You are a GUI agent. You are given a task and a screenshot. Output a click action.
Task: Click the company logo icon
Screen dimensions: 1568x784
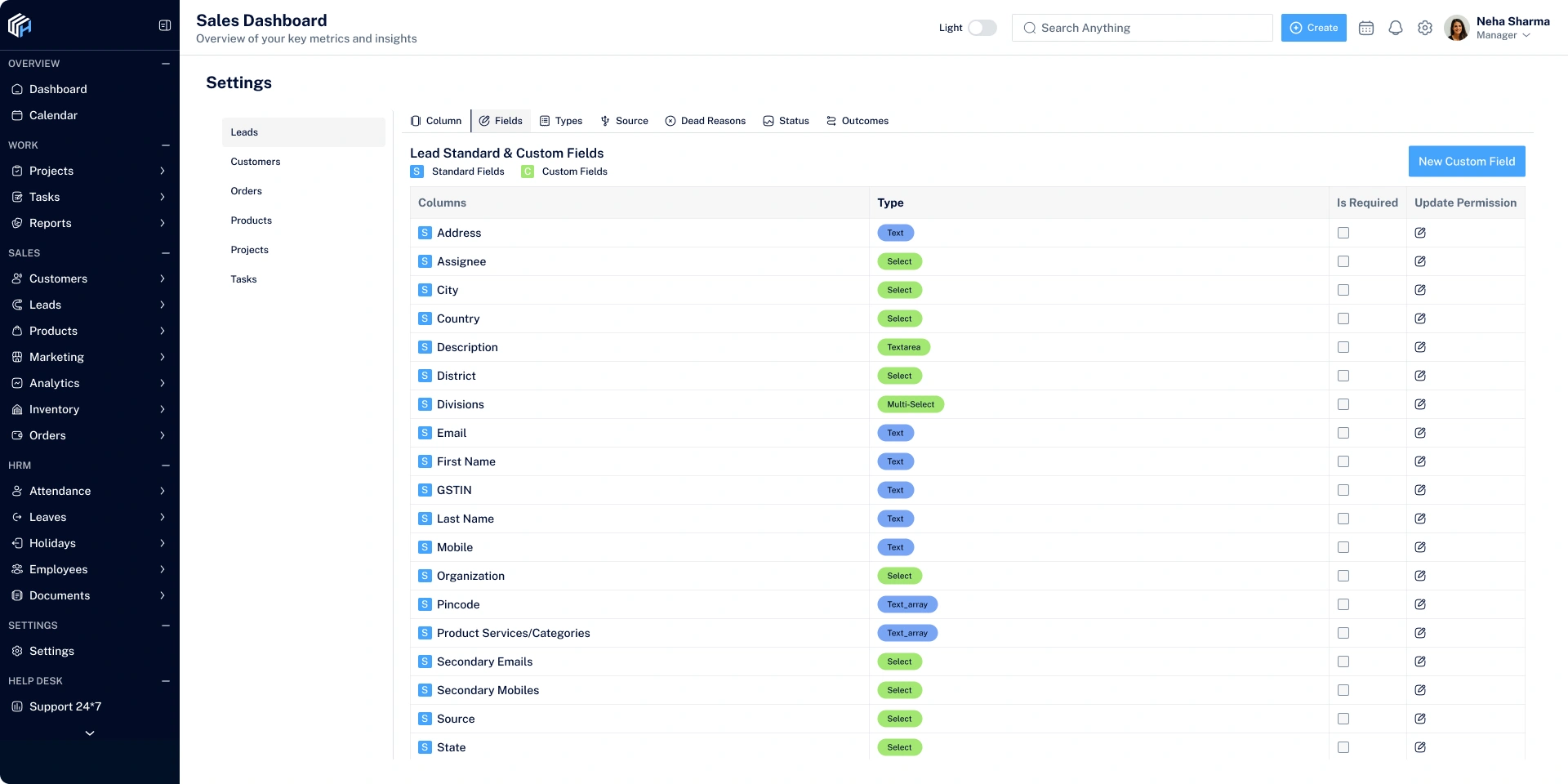(x=20, y=26)
